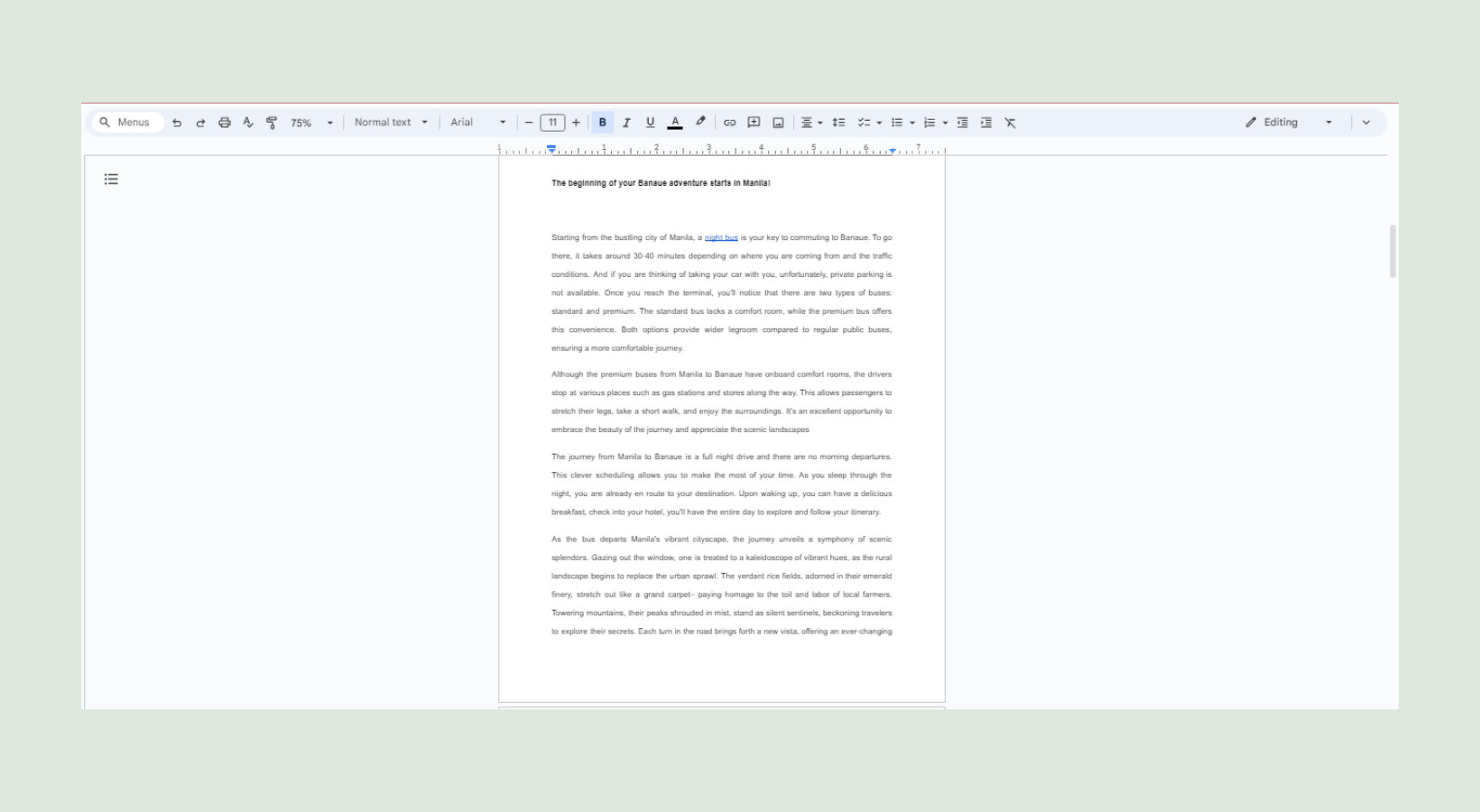Clear formatting with the crossed-out T icon

(x=1011, y=123)
